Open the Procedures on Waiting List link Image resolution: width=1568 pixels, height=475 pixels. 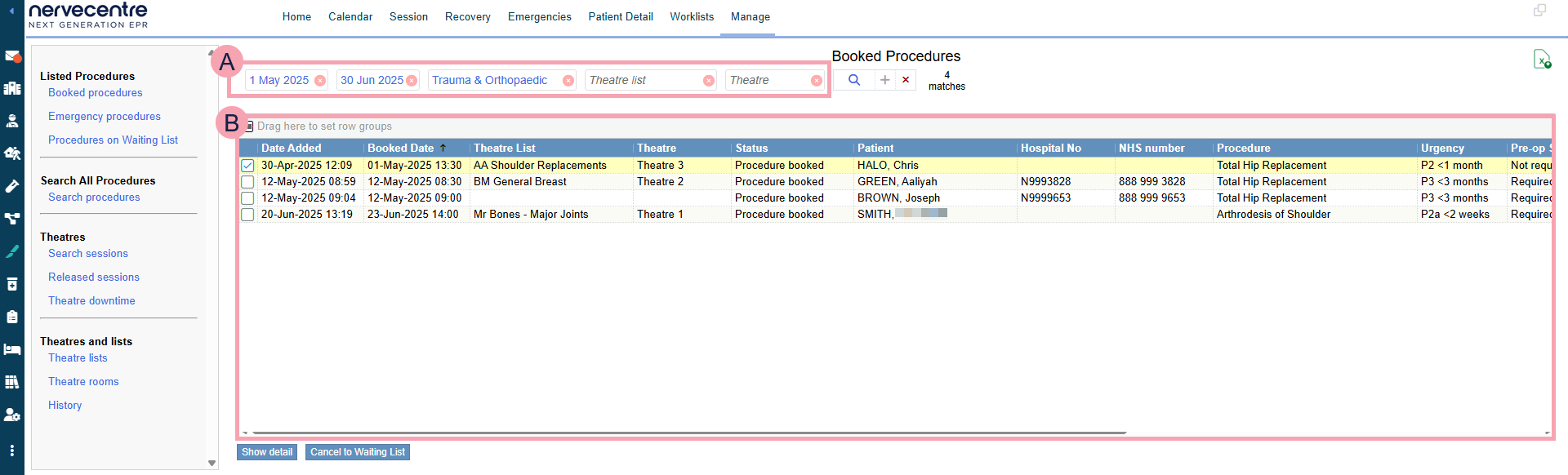pyautogui.click(x=113, y=140)
